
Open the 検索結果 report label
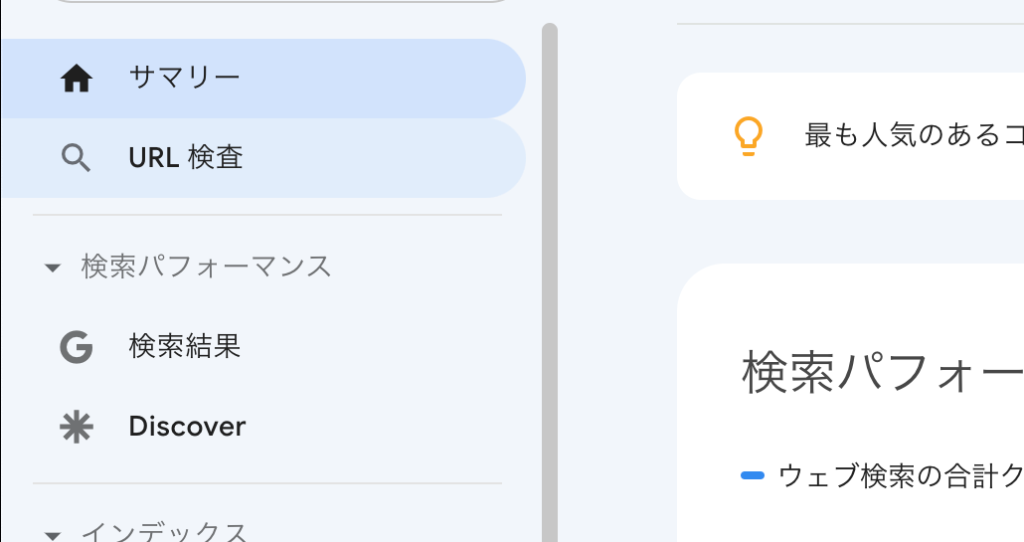(185, 346)
